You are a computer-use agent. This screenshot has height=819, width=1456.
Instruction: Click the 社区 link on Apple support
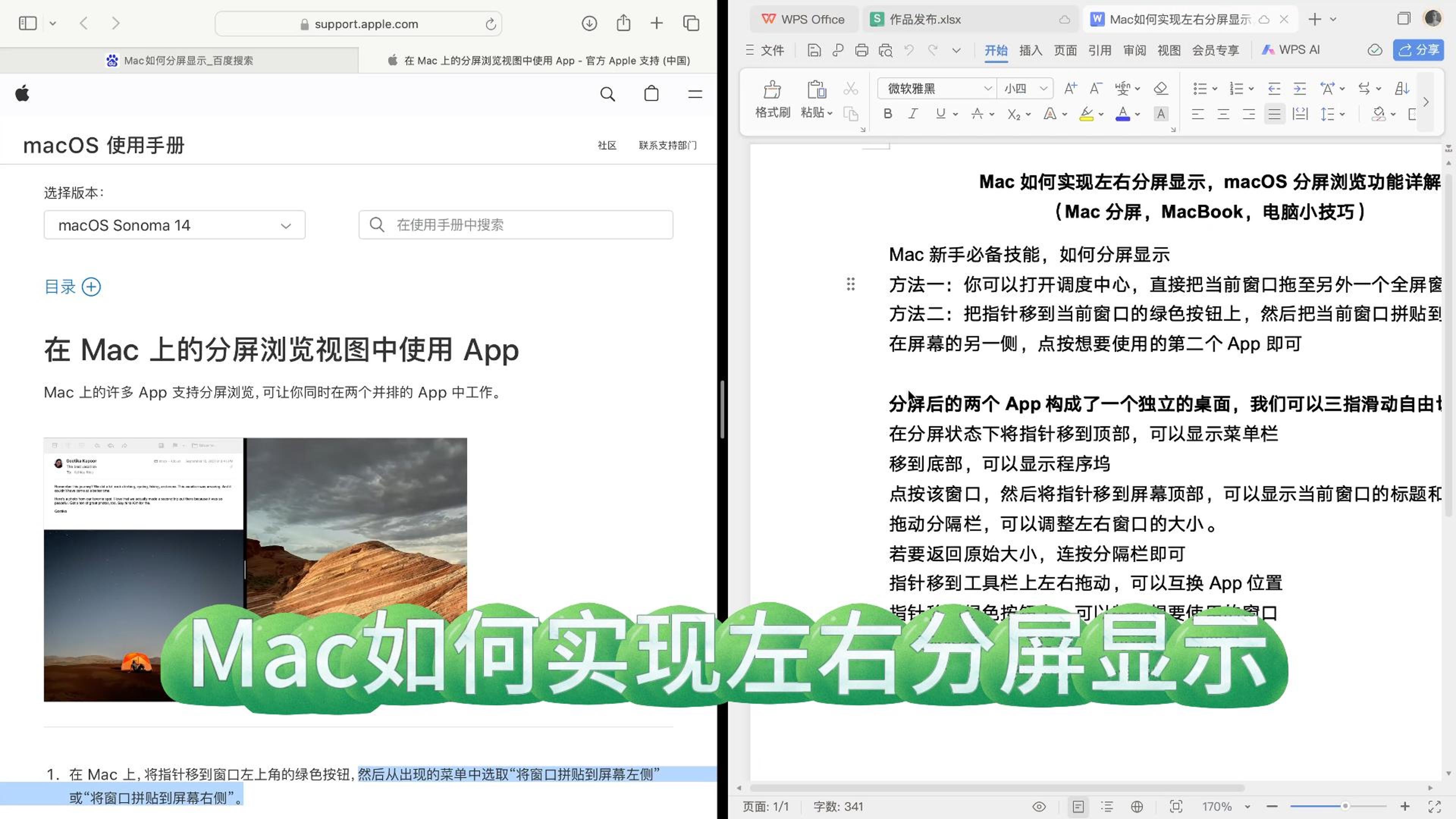coord(607,145)
